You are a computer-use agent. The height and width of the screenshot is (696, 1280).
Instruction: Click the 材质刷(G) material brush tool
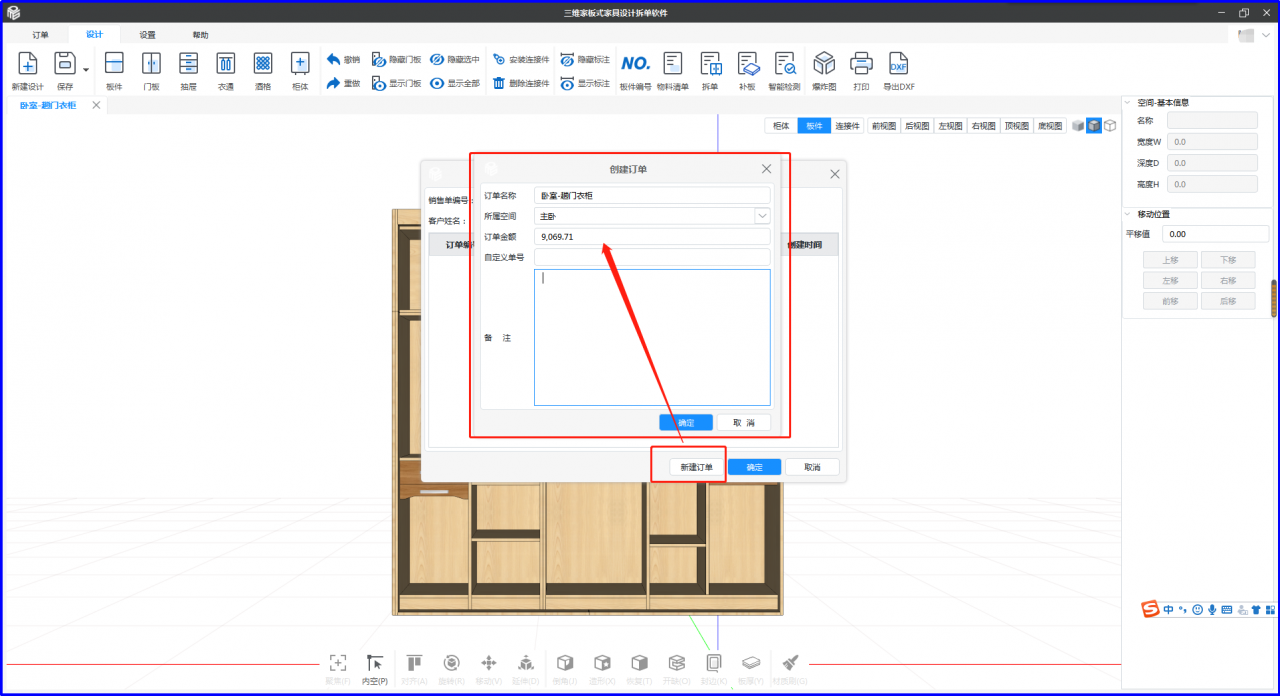(x=790, y=668)
